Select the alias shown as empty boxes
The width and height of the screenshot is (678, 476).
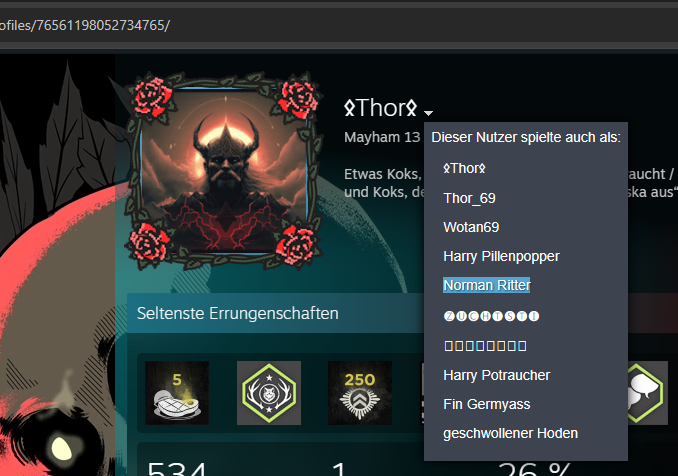(x=485, y=346)
